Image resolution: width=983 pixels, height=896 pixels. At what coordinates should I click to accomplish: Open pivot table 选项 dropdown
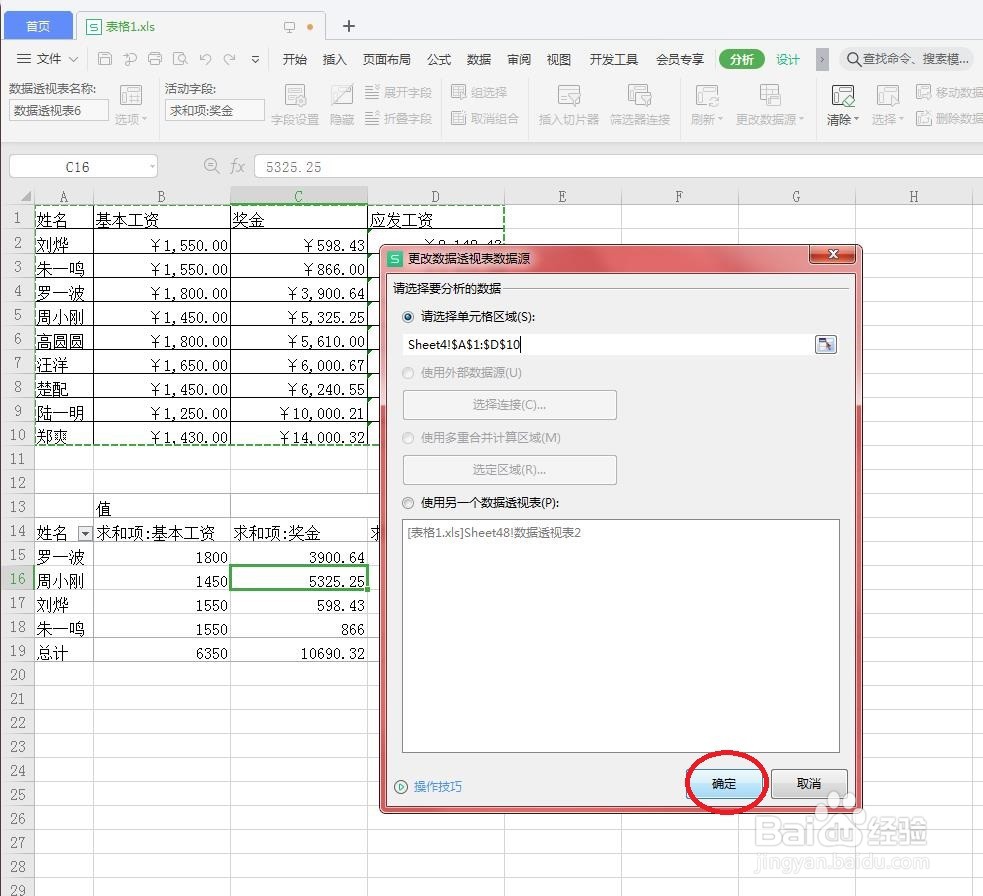tap(131, 105)
